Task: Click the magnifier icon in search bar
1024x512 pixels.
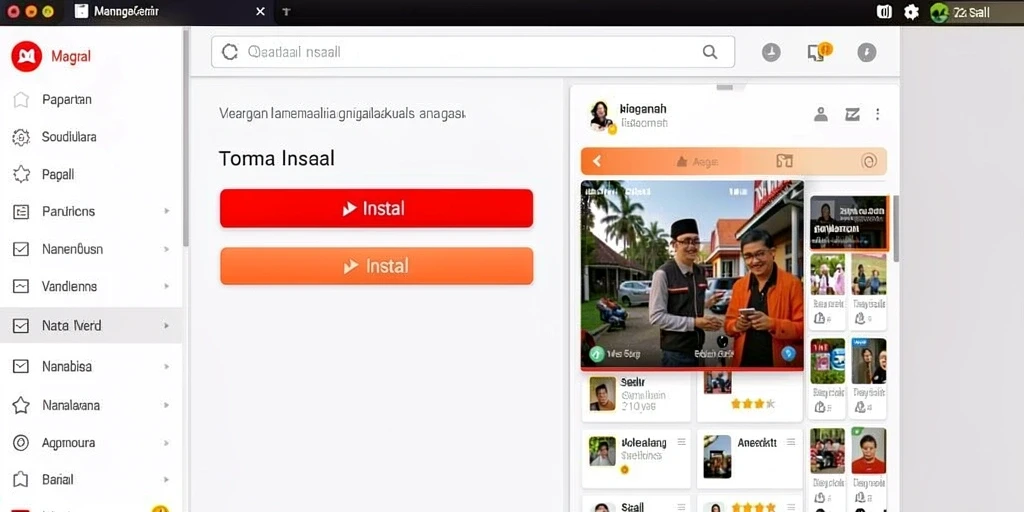Action: [710, 52]
